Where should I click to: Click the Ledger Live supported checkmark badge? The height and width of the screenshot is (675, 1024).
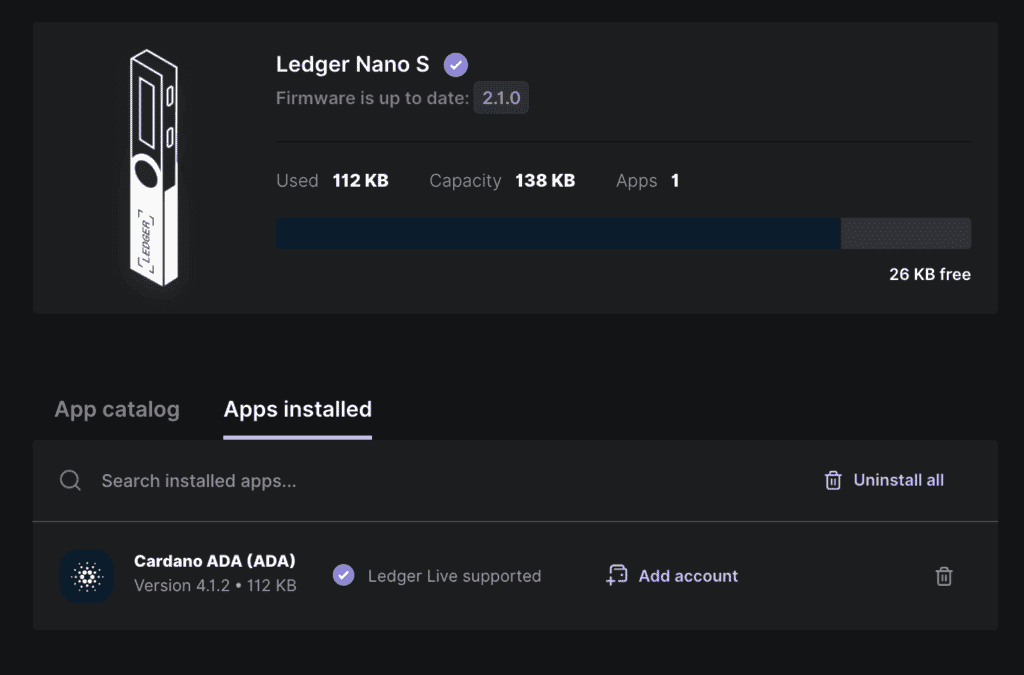pyautogui.click(x=343, y=576)
